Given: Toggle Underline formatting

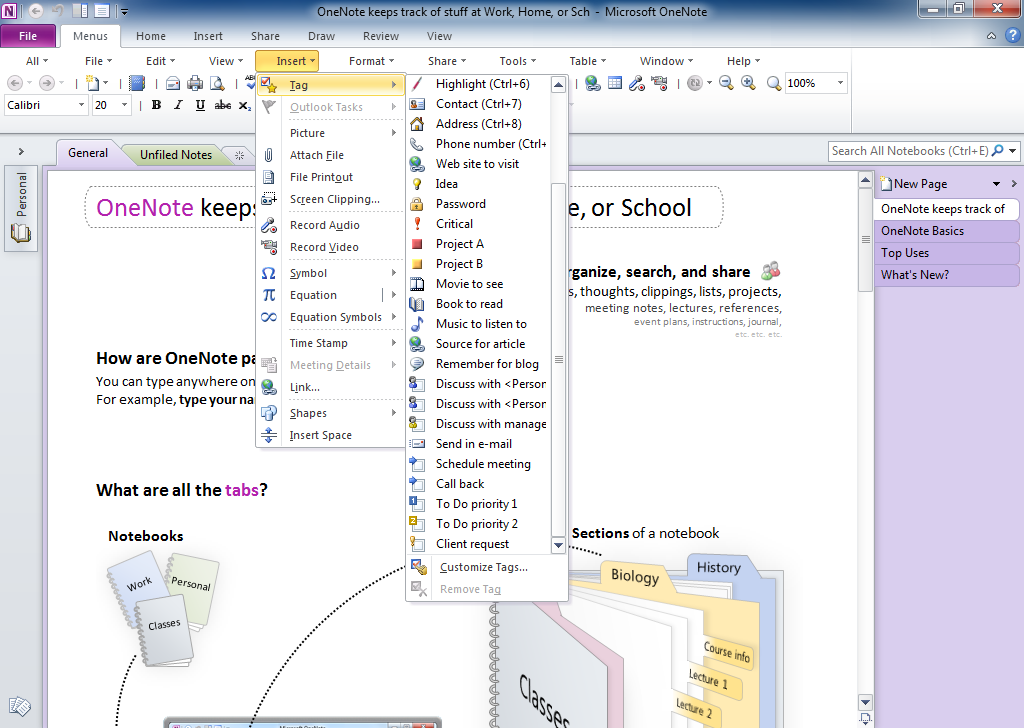Looking at the screenshot, I should click(200, 105).
